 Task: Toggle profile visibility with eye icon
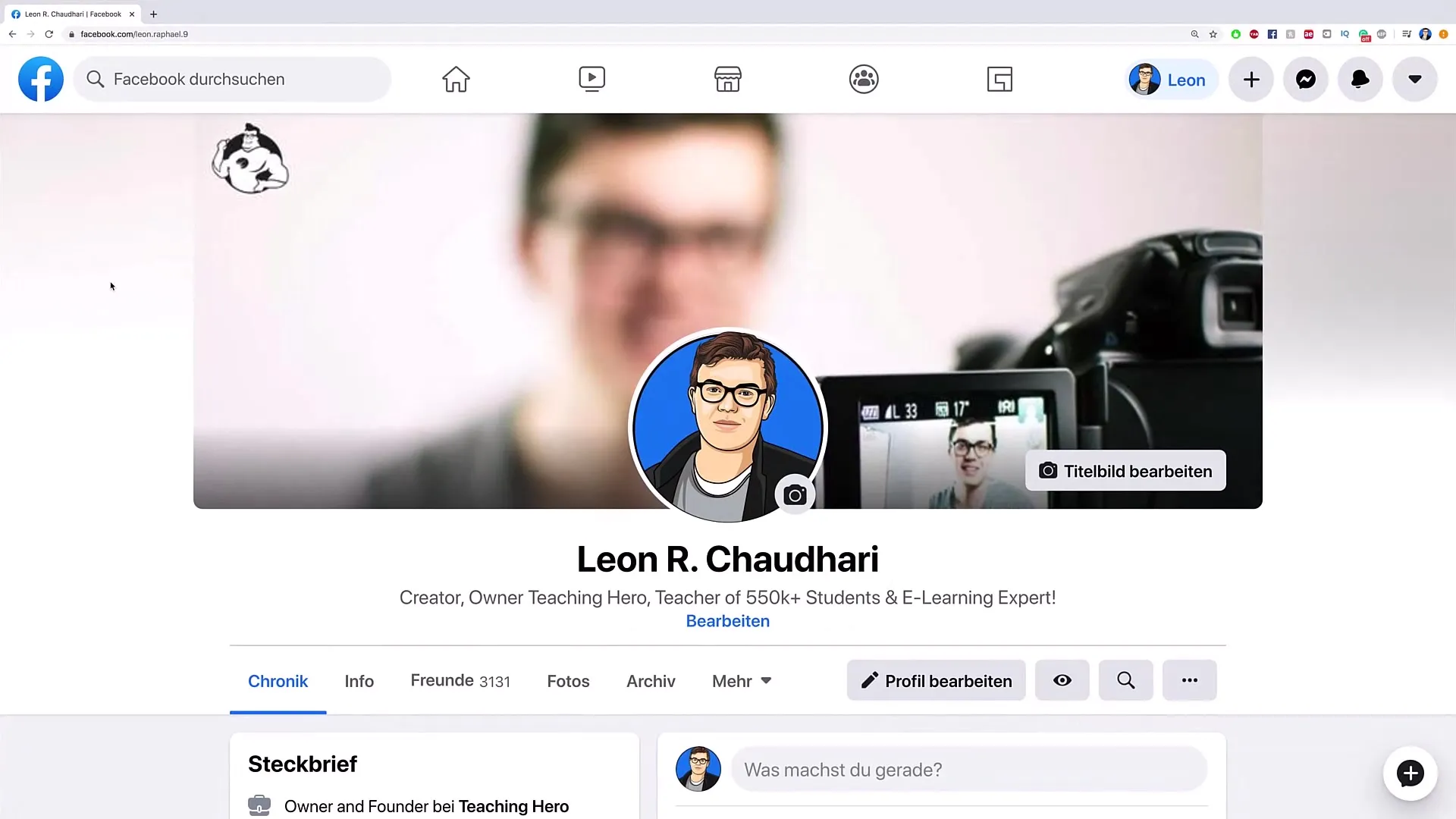point(1062,680)
